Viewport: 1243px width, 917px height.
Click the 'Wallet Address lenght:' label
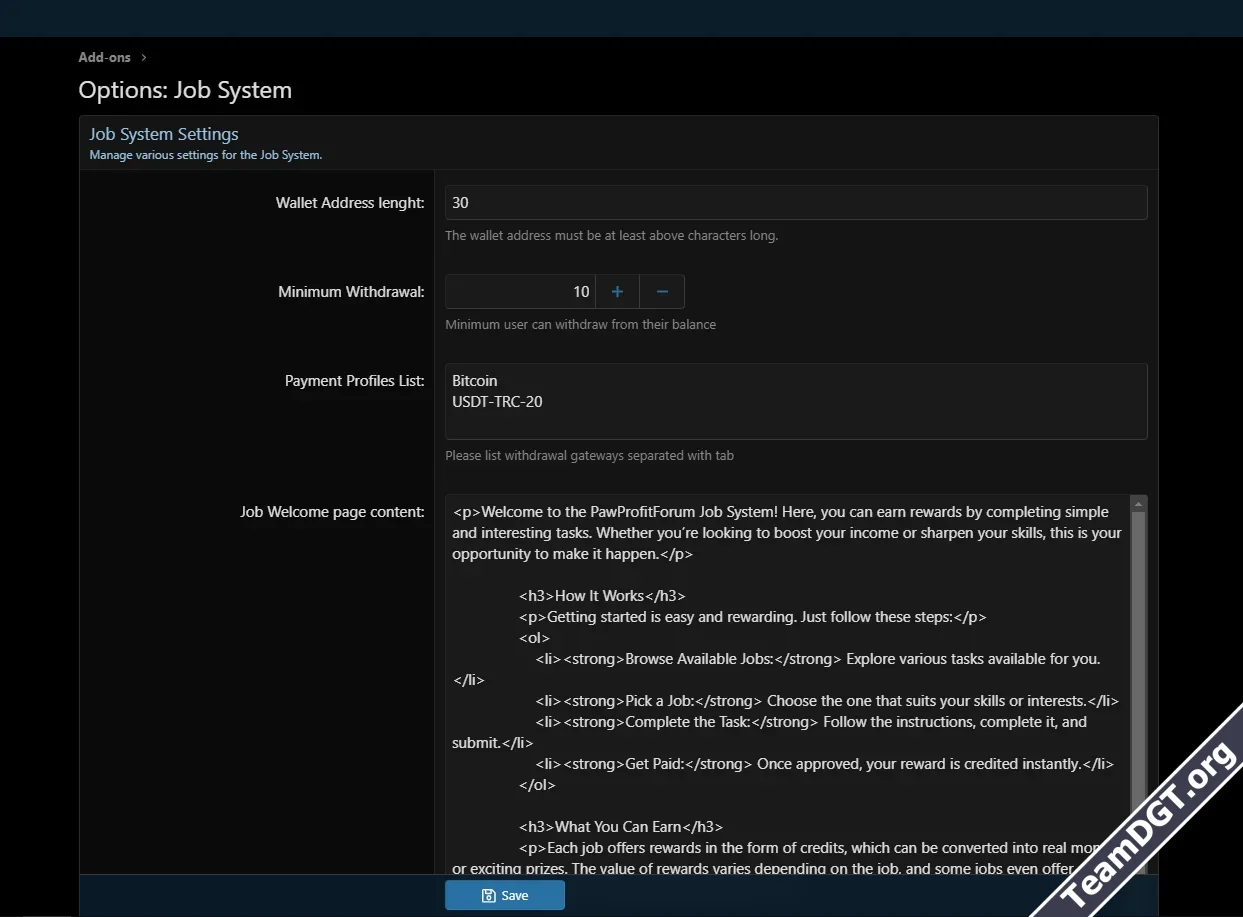[350, 203]
